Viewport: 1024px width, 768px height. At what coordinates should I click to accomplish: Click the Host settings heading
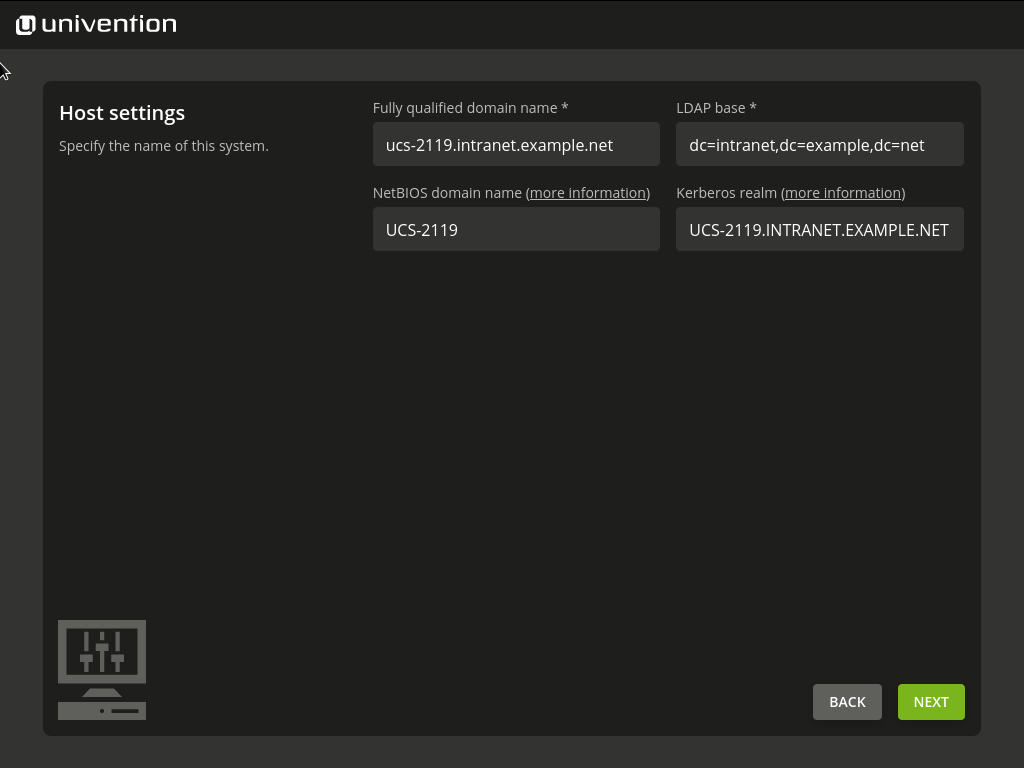pos(122,113)
